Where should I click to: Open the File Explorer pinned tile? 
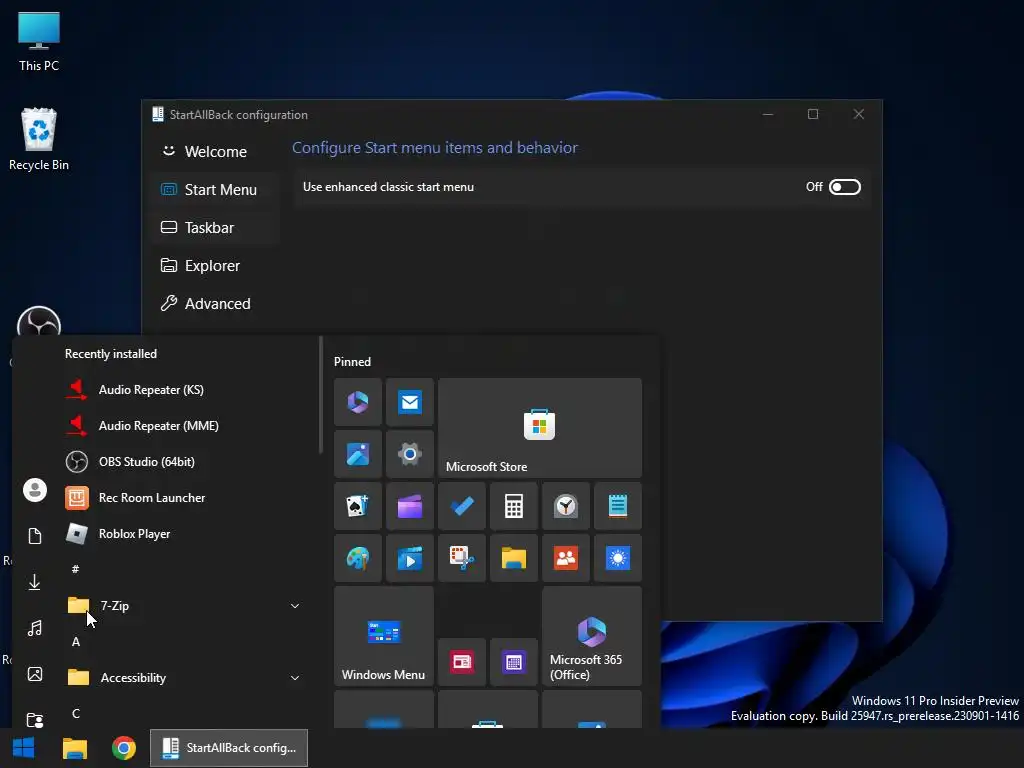click(x=514, y=558)
